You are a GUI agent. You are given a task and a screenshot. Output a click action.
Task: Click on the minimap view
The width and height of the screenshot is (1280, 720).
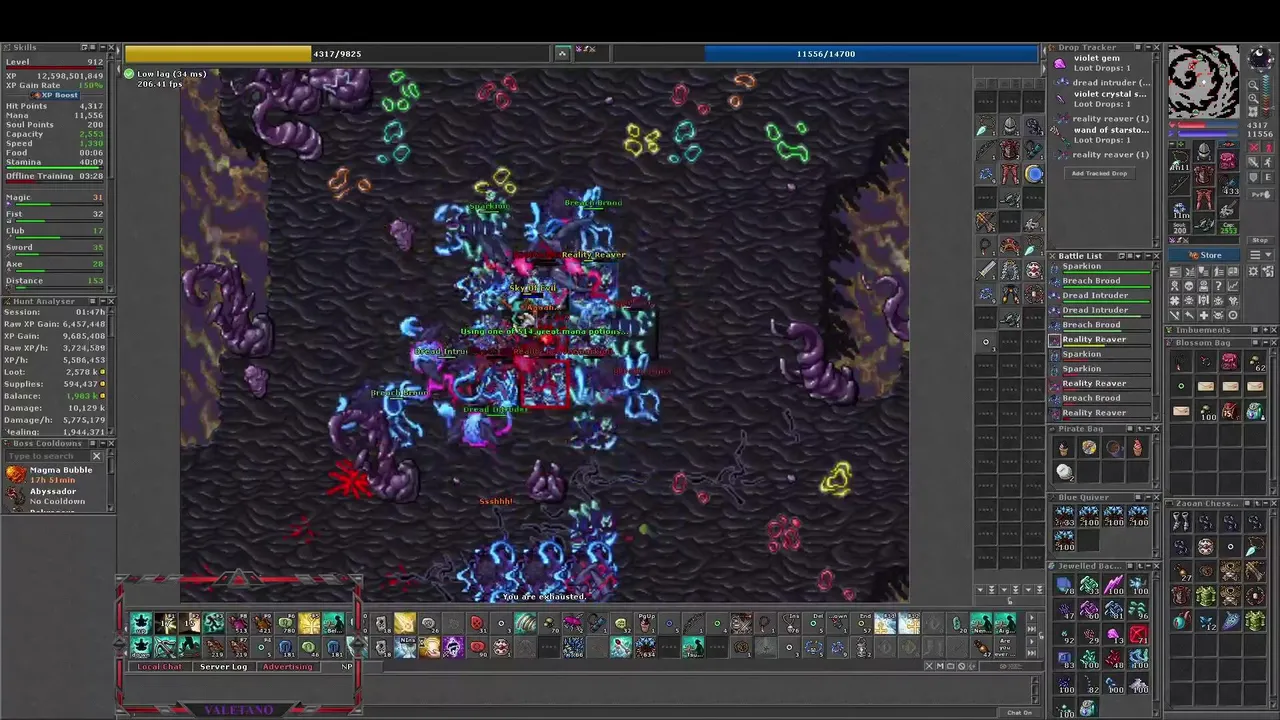pyautogui.click(x=1203, y=82)
